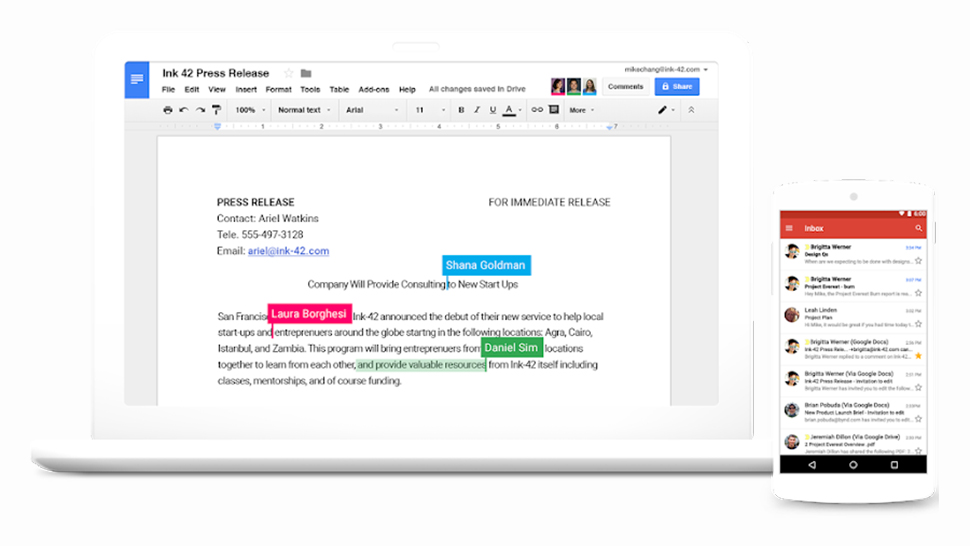This screenshot has width=970, height=546.
Task: Star the Brian Pobuda New Product Launch email
Action: pos(919,419)
